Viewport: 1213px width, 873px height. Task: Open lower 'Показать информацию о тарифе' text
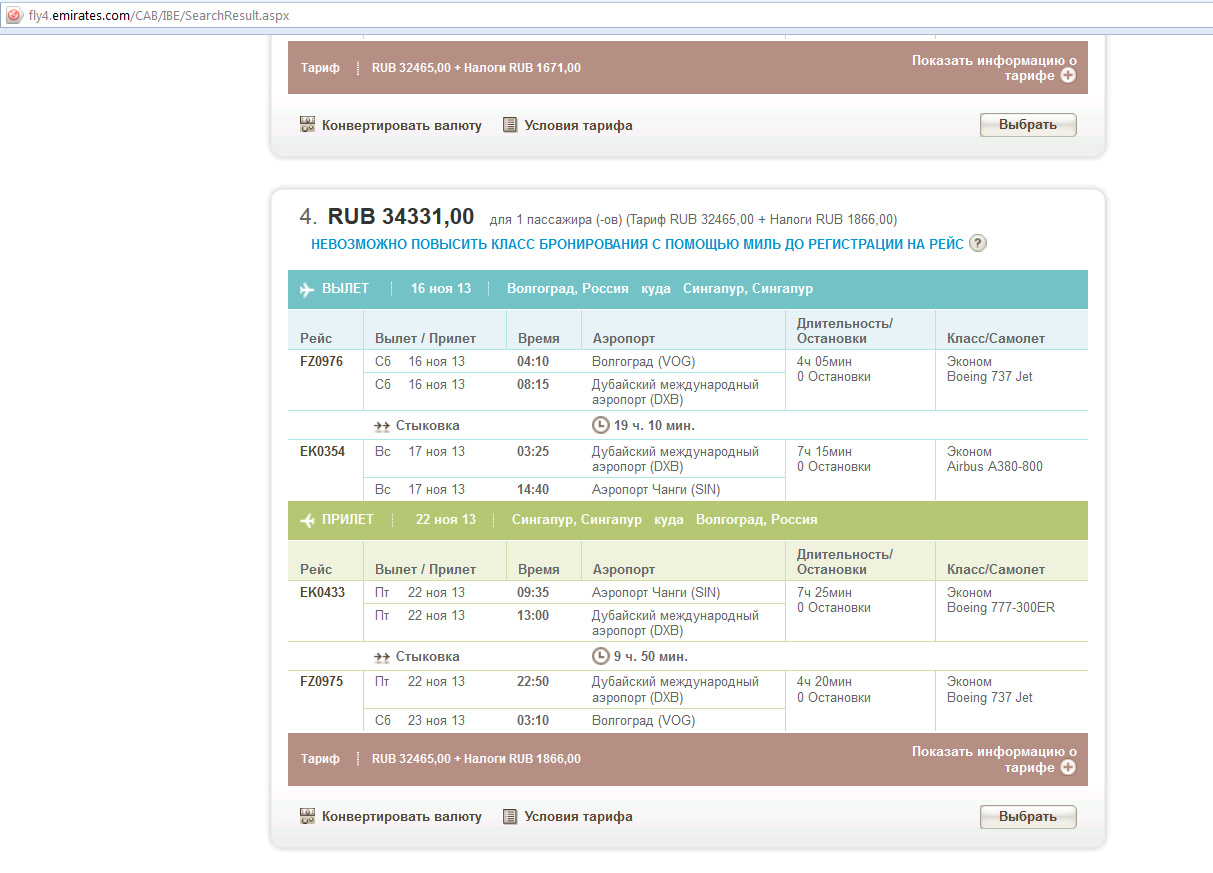click(993, 752)
